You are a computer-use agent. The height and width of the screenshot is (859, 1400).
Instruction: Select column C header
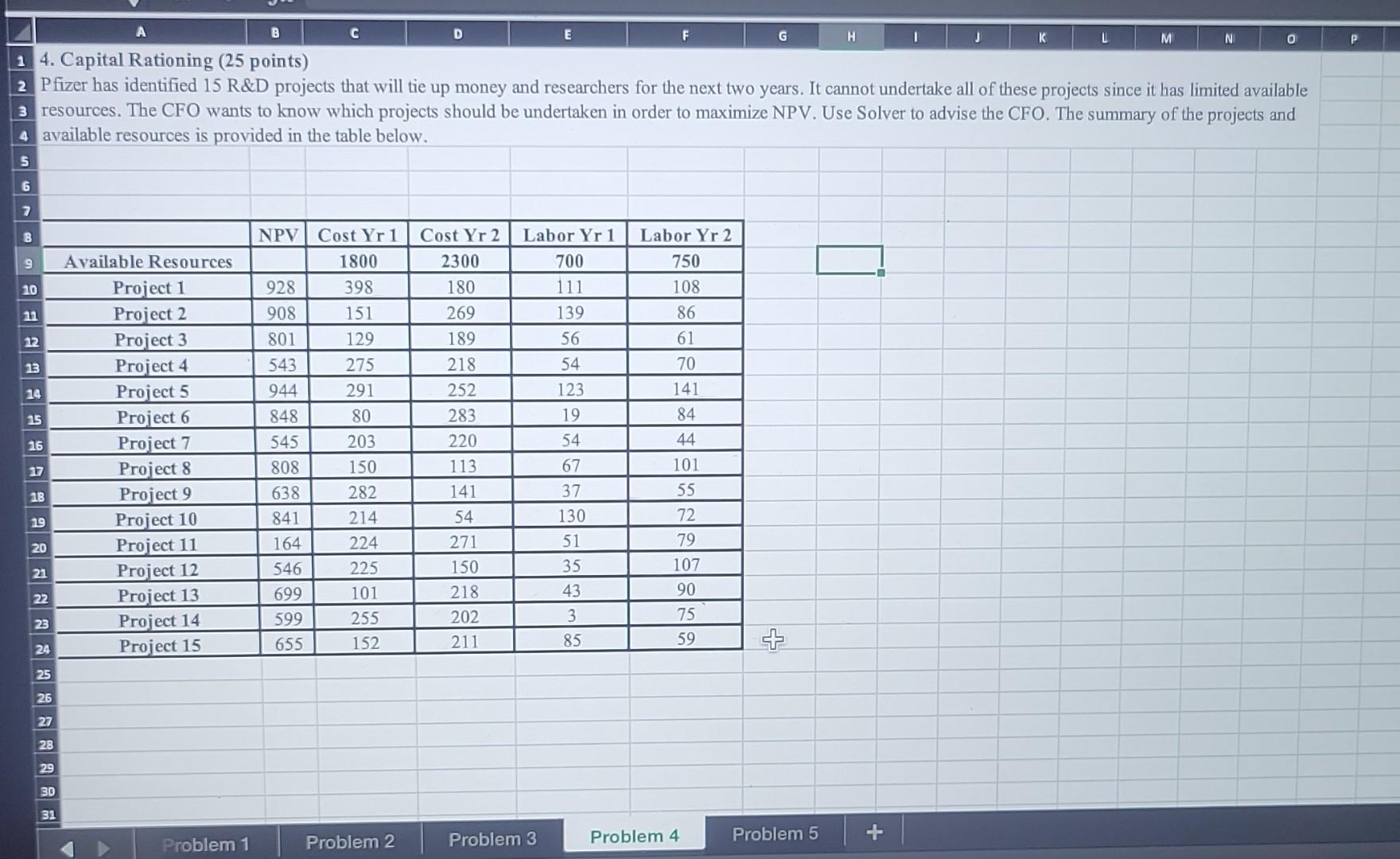[354, 33]
